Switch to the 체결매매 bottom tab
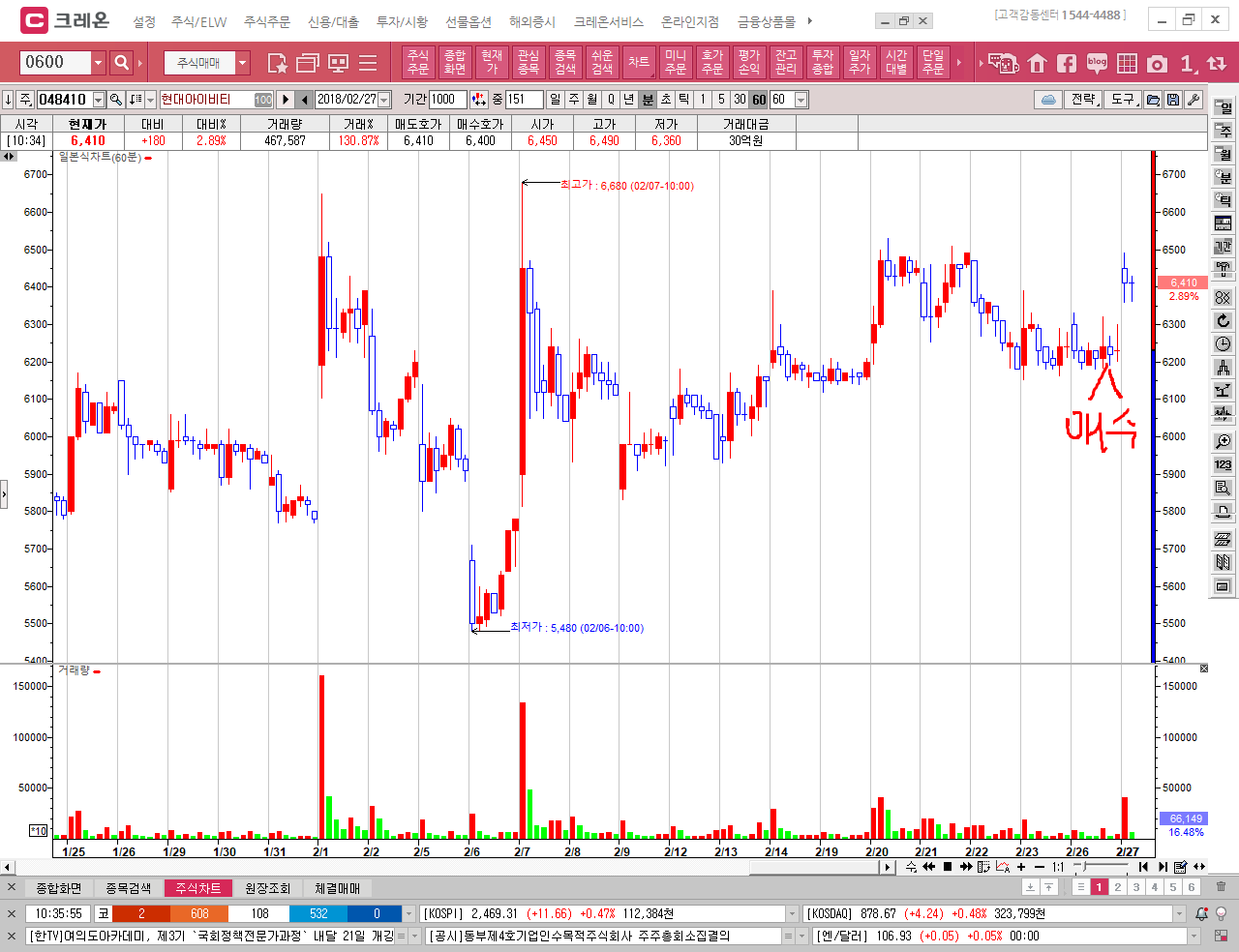1239x952 pixels. (x=338, y=888)
